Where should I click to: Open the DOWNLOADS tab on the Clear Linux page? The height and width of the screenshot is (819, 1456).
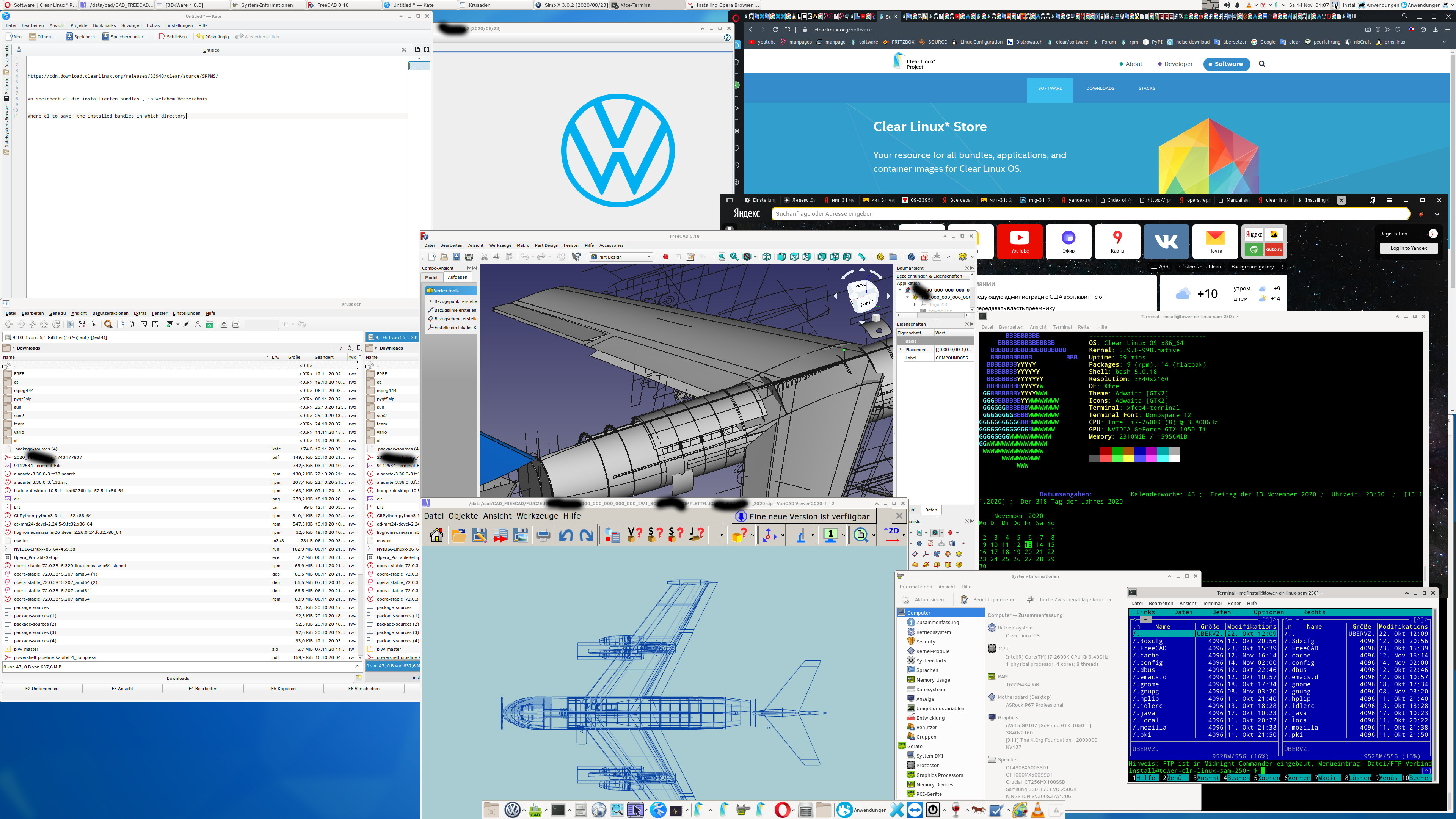point(1100,88)
